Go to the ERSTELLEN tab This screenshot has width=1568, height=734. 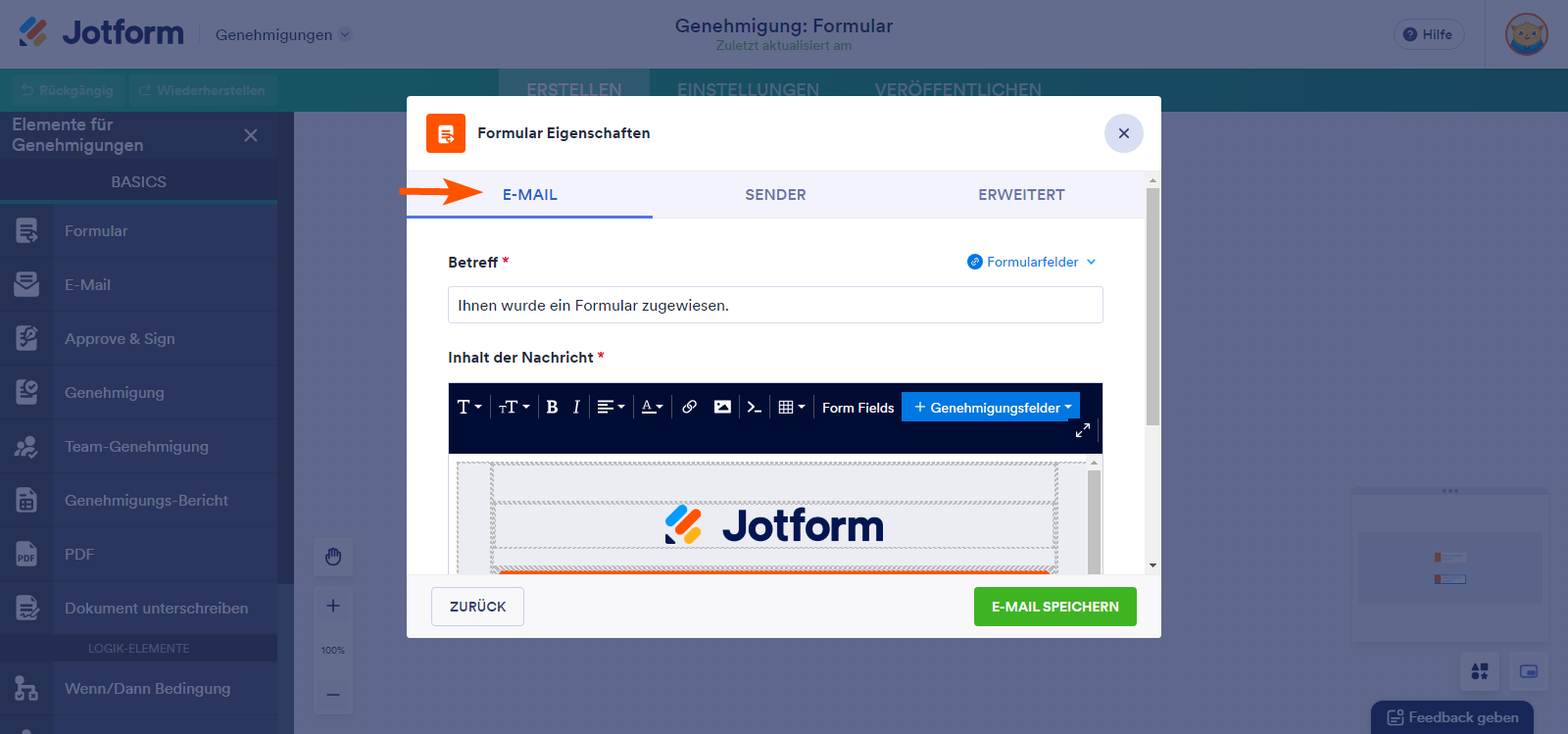[574, 90]
